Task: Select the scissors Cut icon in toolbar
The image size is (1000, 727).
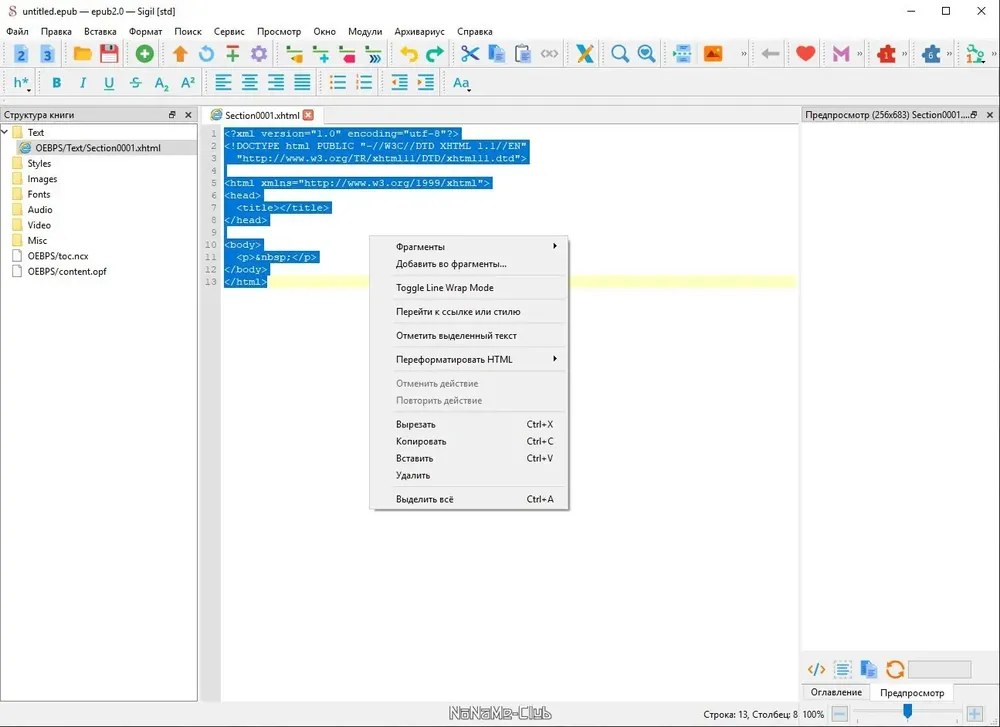Action: (x=469, y=54)
